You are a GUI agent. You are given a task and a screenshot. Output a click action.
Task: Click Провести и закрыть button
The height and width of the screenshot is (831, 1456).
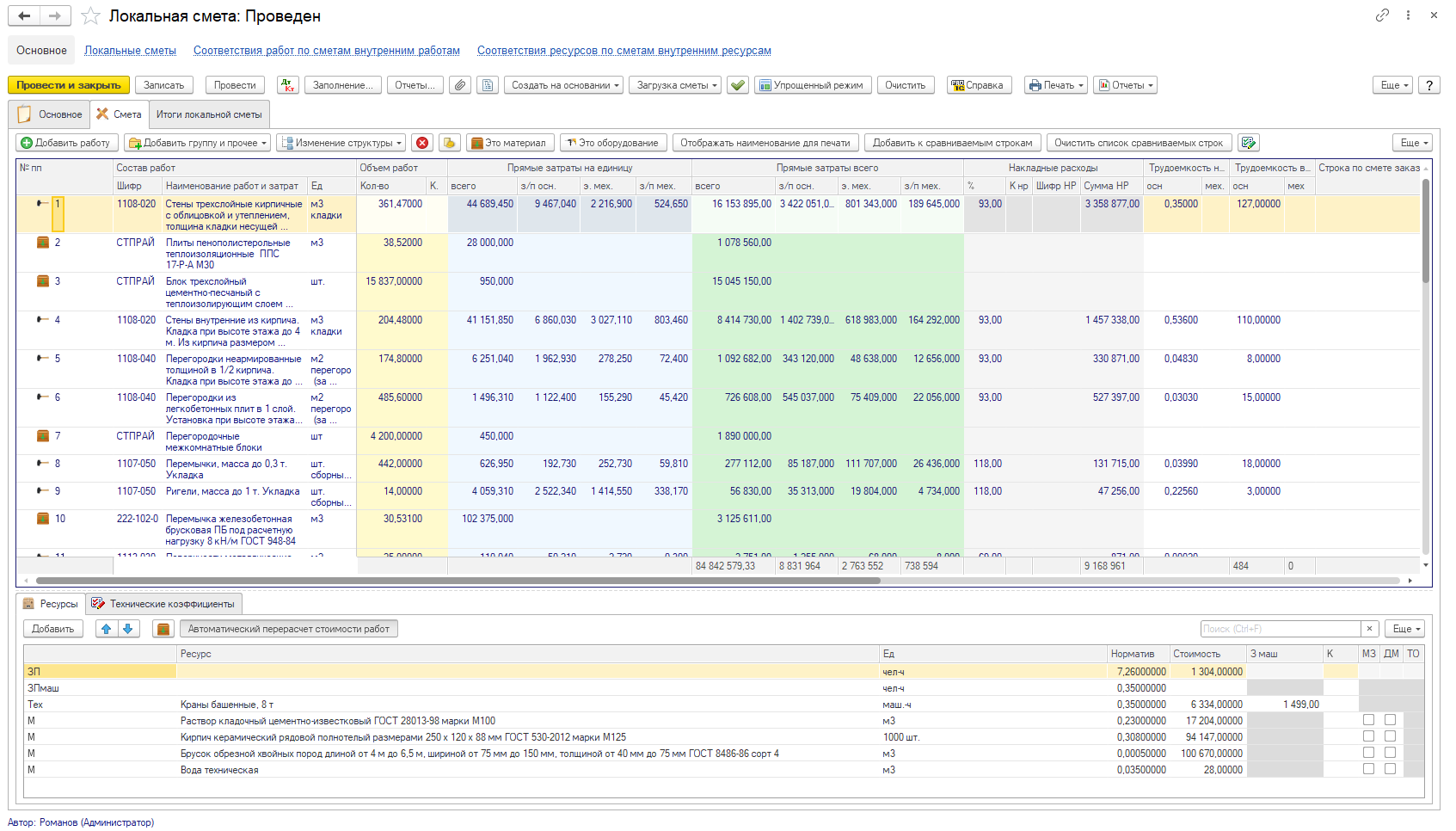click(69, 85)
